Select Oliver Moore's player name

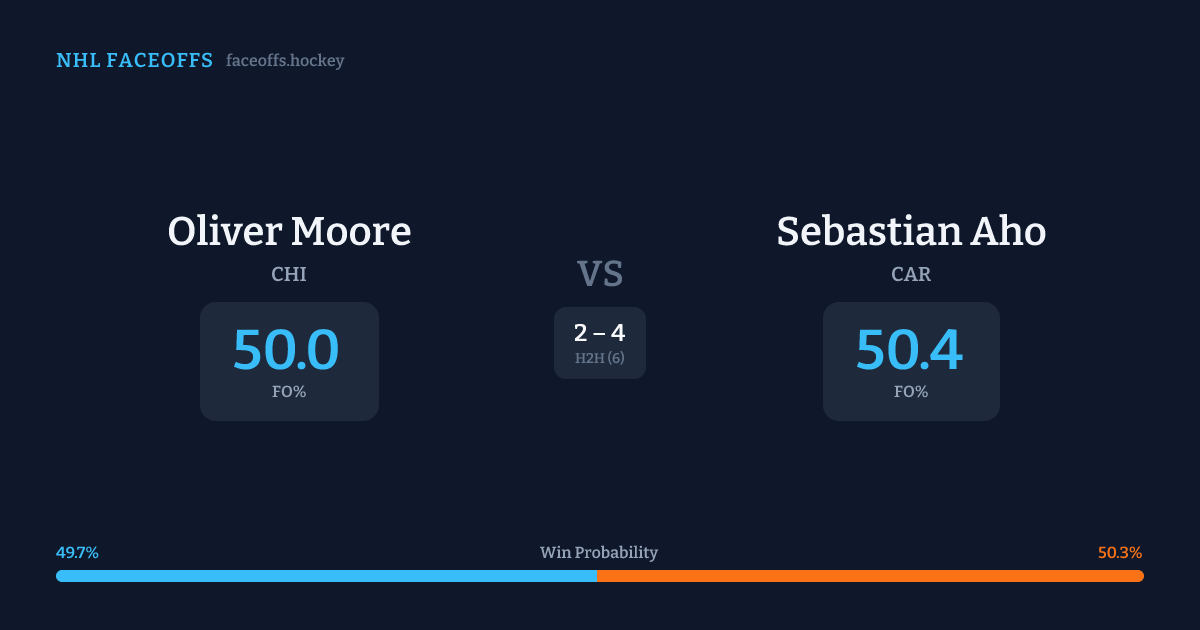(x=289, y=231)
